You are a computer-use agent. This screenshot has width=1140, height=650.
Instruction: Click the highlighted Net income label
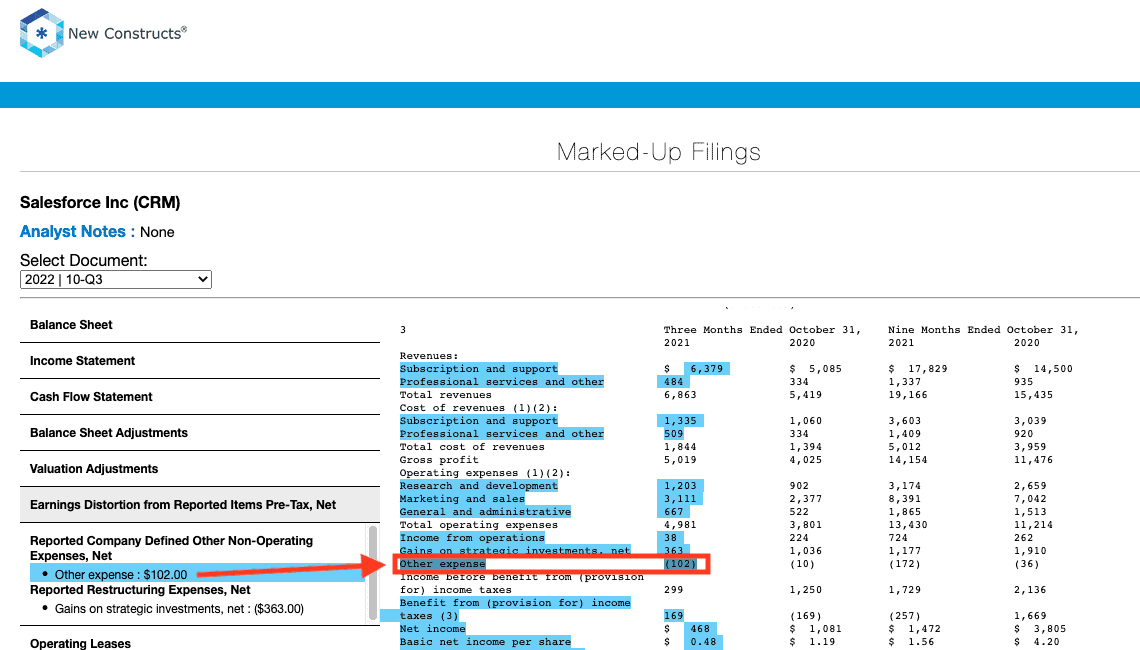[432, 629]
